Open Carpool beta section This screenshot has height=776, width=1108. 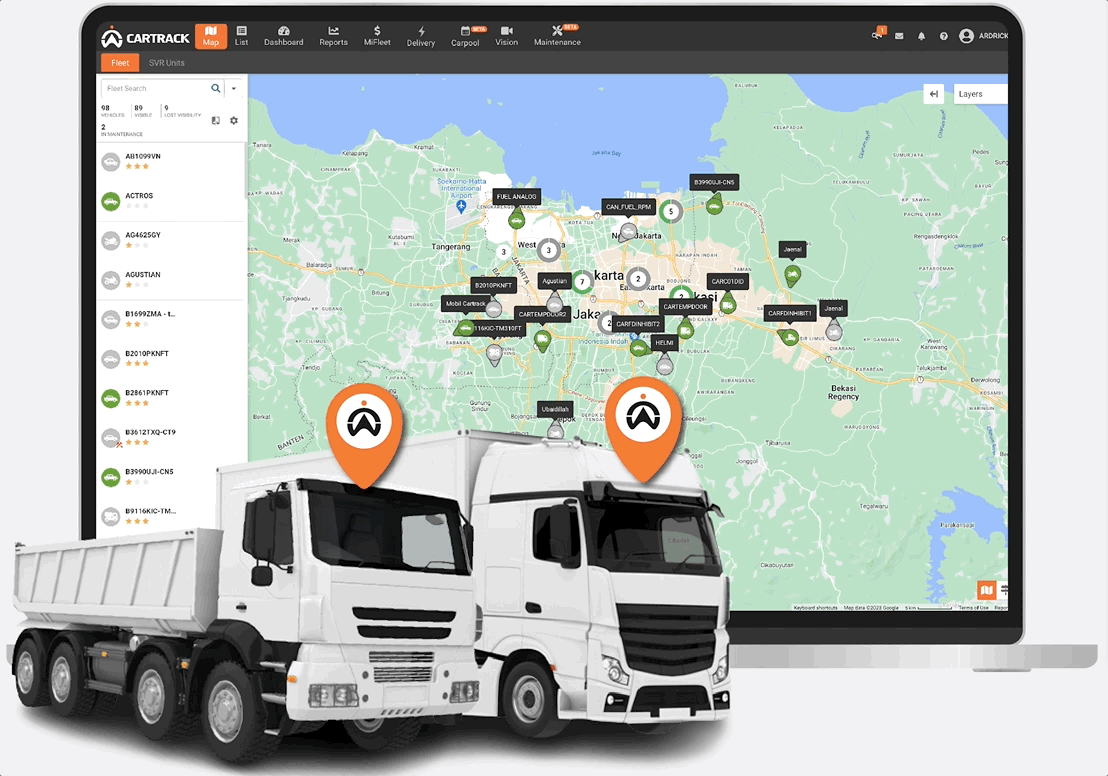pyautogui.click(x=466, y=37)
